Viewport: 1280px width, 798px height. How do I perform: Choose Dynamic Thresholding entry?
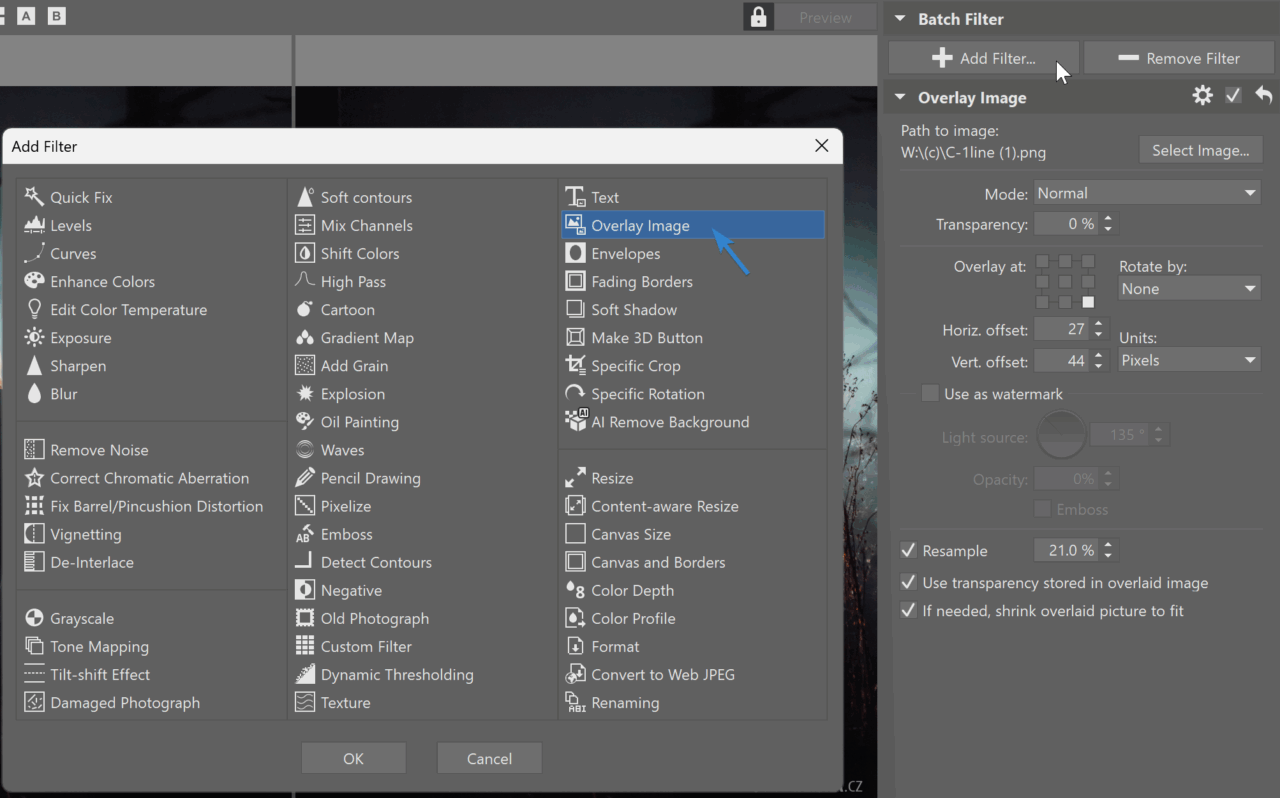click(x=397, y=674)
